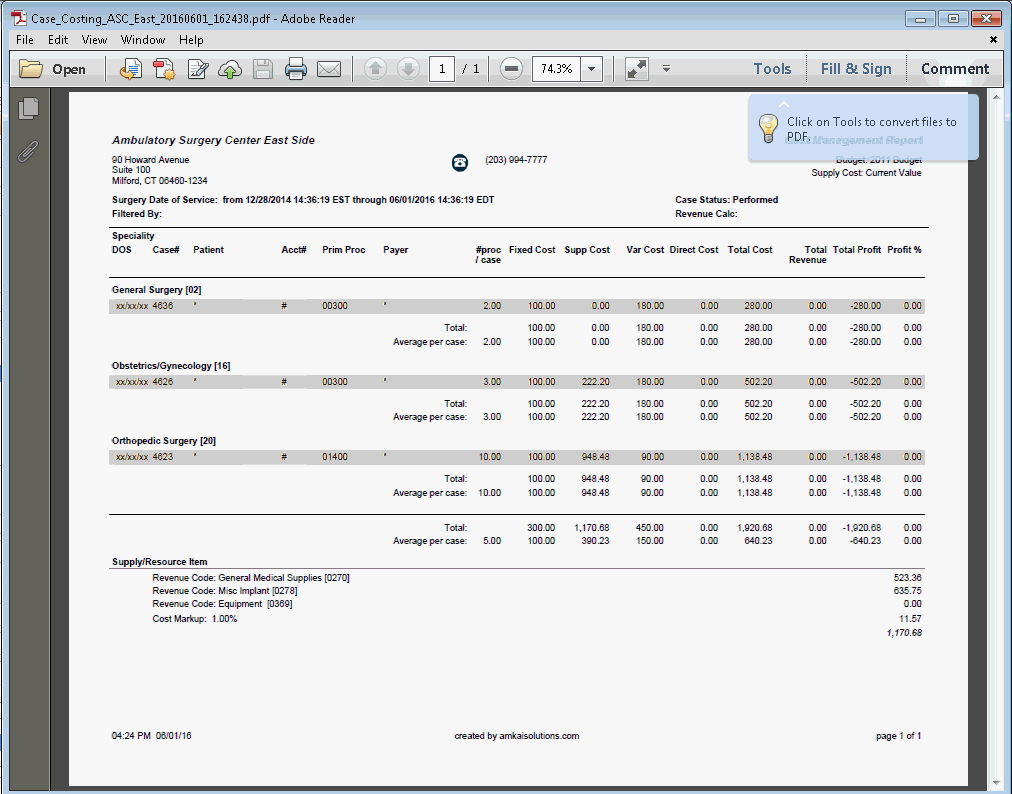The height and width of the screenshot is (794, 1012).
Task: Print the document using the printer icon
Action: [296, 69]
